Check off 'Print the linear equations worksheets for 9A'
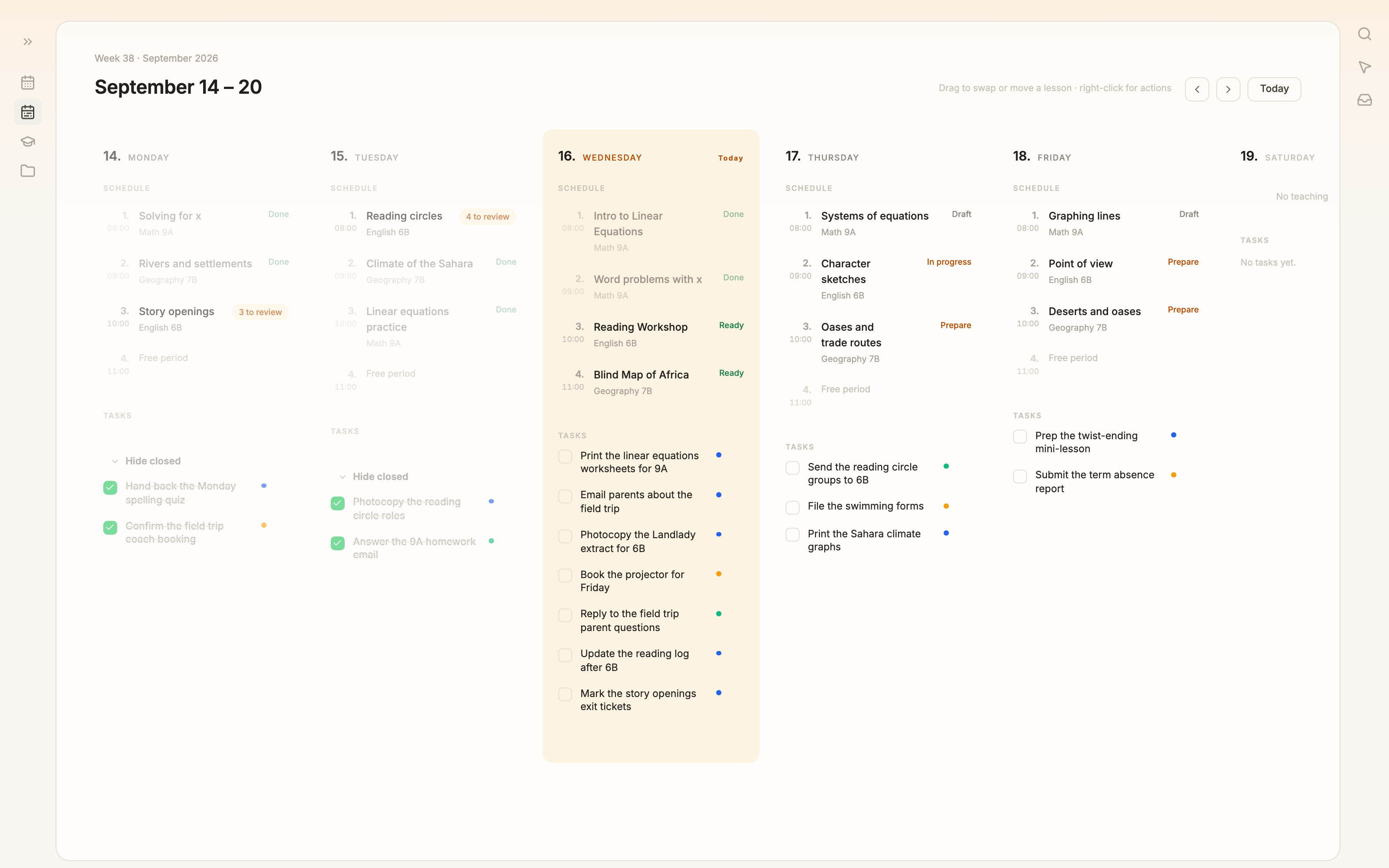1389x868 pixels. coord(565,457)
